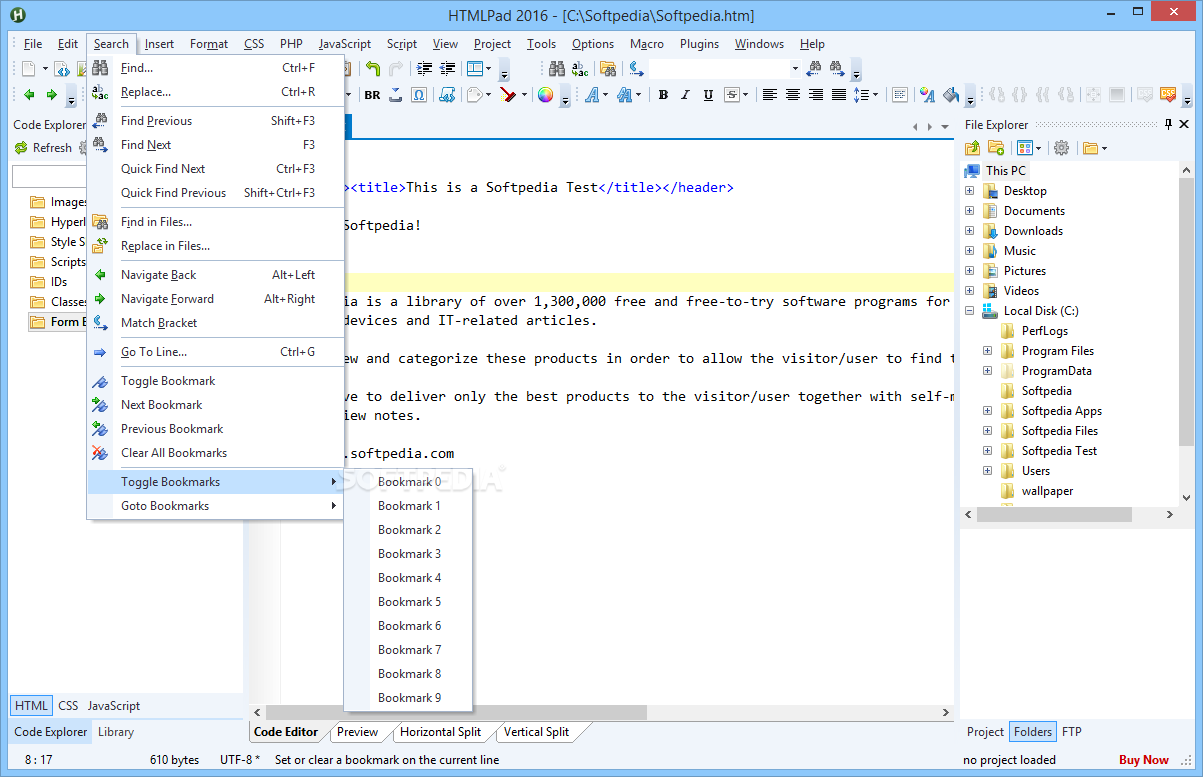Open the Goto Bookmarks submenu
Viewport: 1203px width, 777px height.
pos(216,506)
